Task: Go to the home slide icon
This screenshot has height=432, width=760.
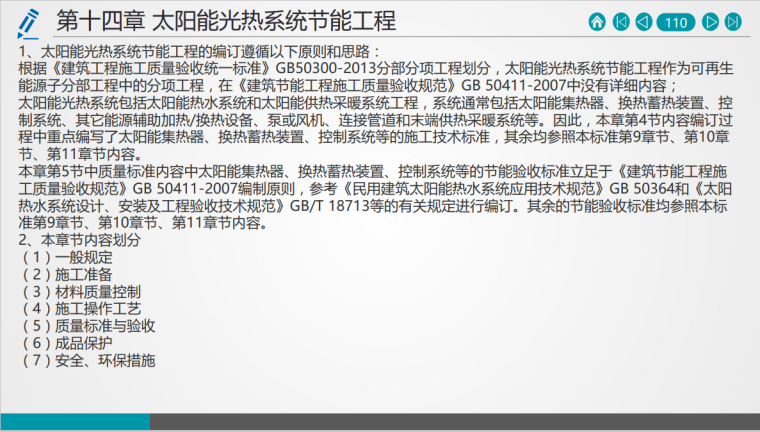Action: pos(597,21)
